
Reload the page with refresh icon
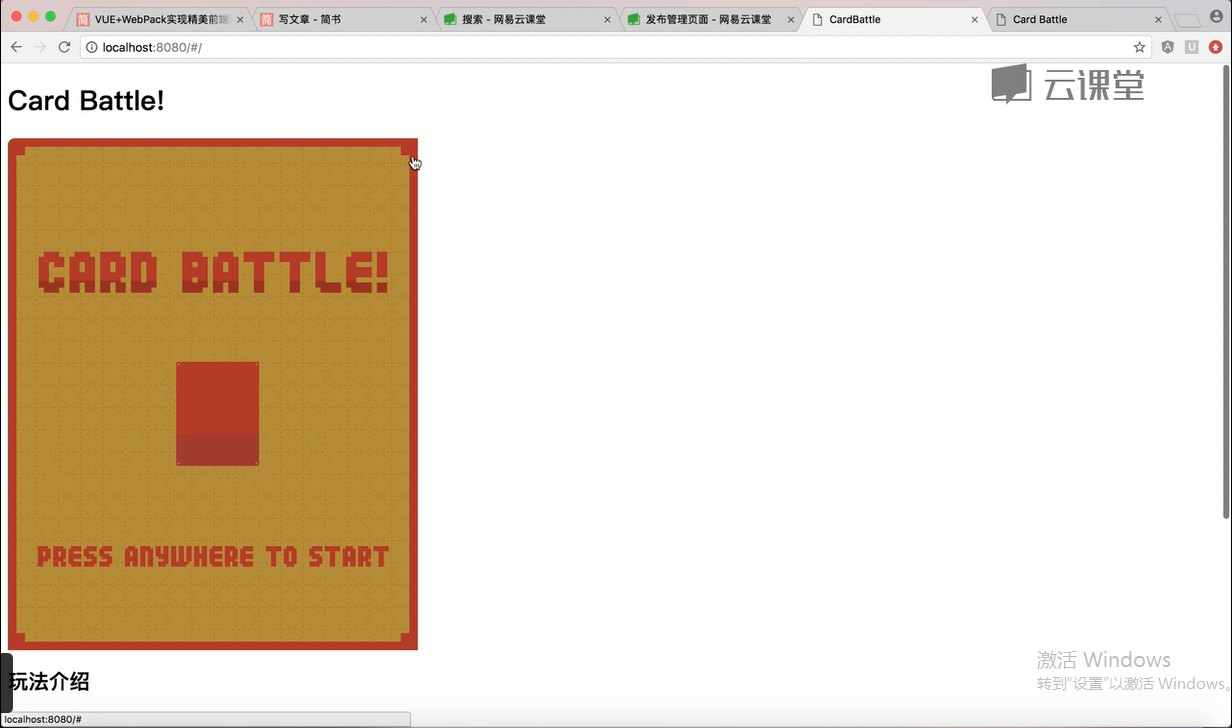point(64,47)
